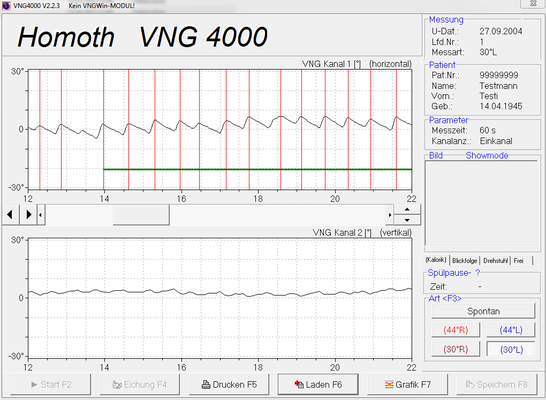The height and width of the screenshot is (400, 546).
Task: Decrease scale with the down stepper arrow
Action: click(x=407, y=220)
